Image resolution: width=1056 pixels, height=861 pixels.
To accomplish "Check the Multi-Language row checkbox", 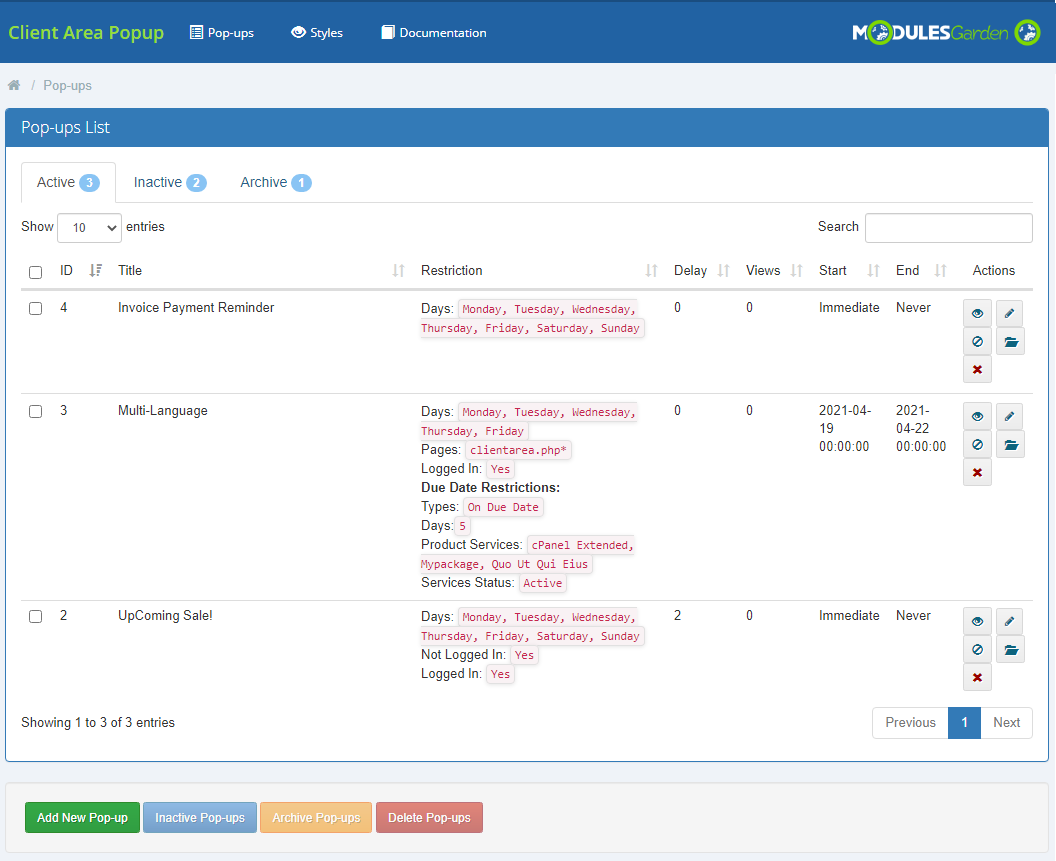I will [36, 412].
